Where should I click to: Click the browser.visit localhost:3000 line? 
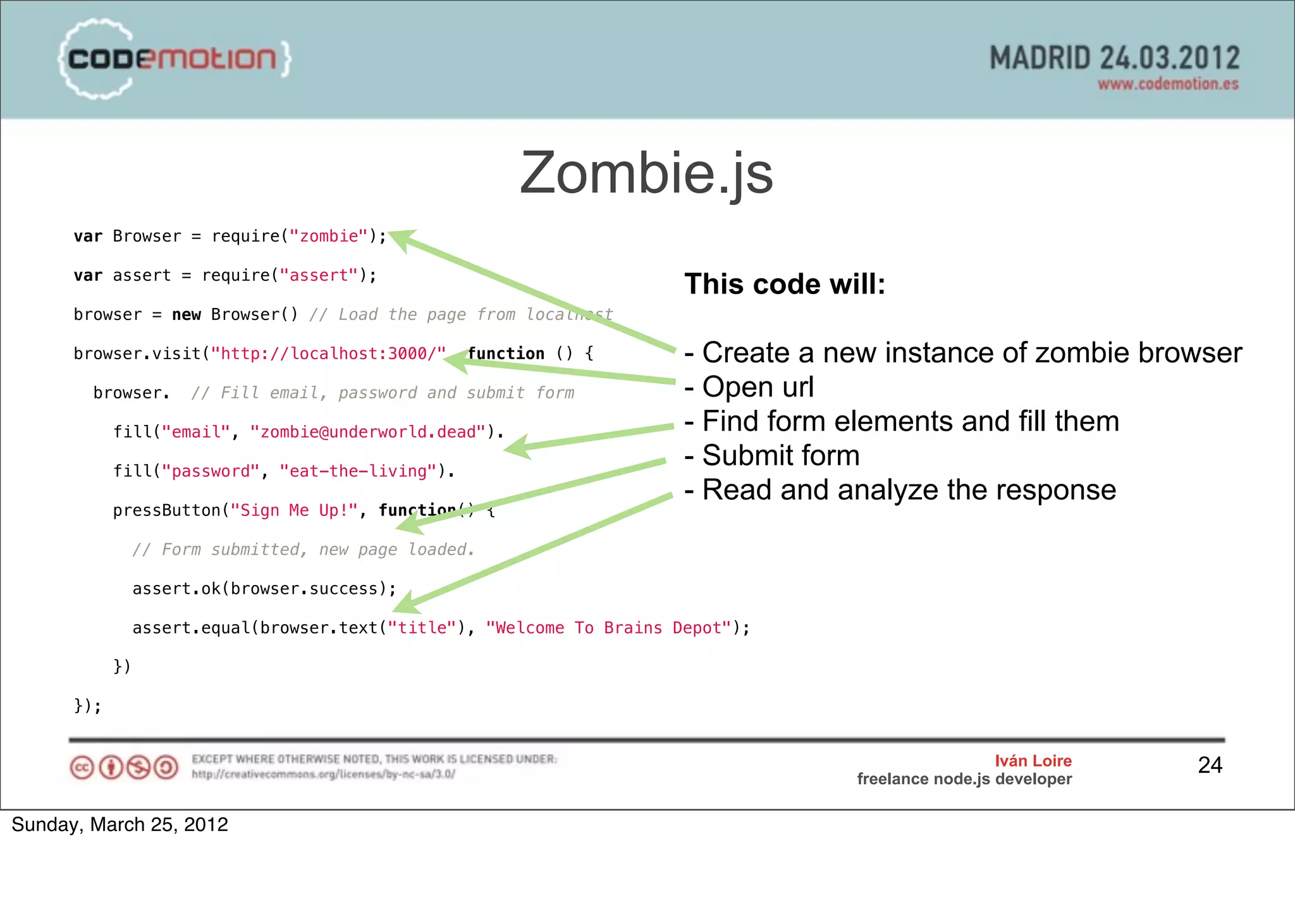point(334,354)
